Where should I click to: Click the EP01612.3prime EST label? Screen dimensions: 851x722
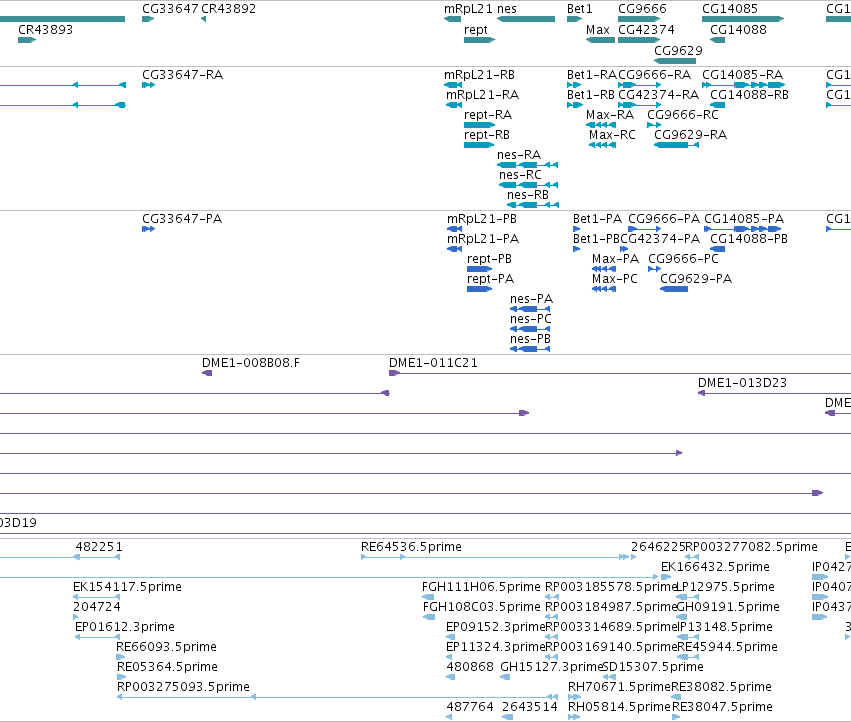(x=125, y=627)
